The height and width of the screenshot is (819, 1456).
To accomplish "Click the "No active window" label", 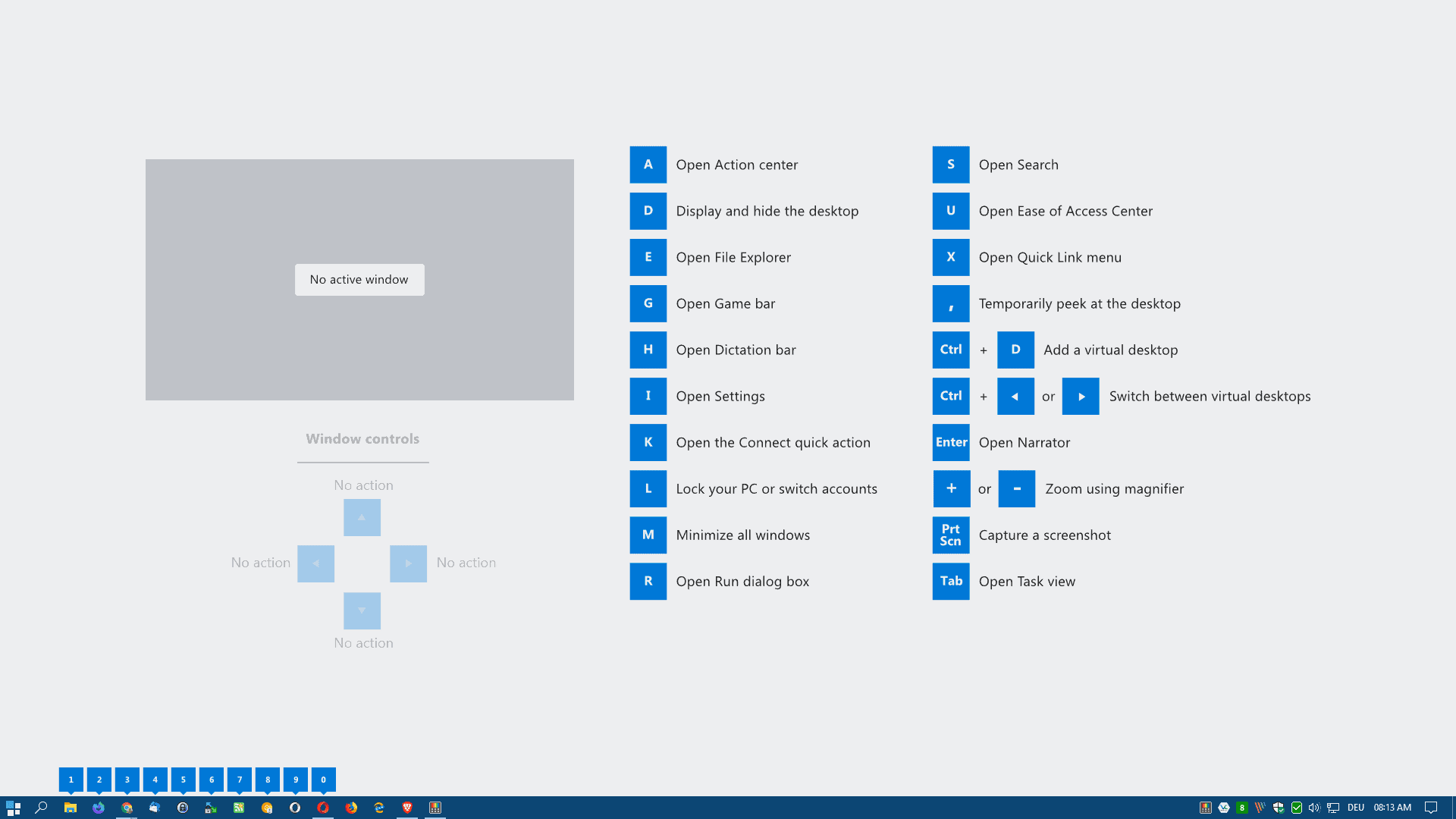I will coord(359,279).
